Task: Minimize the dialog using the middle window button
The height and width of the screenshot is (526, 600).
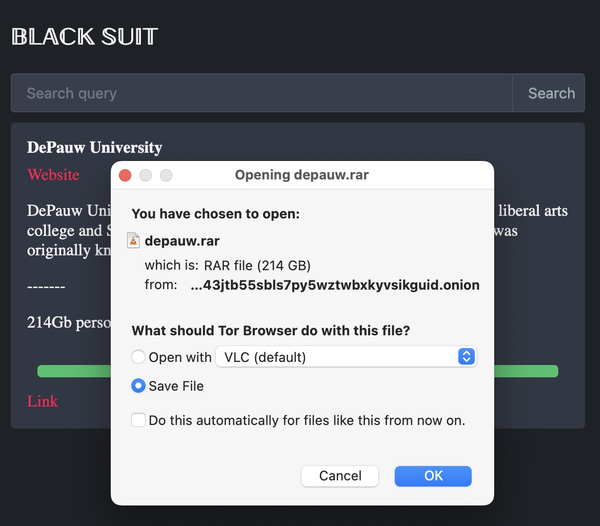Action: [x=146, y=175]
